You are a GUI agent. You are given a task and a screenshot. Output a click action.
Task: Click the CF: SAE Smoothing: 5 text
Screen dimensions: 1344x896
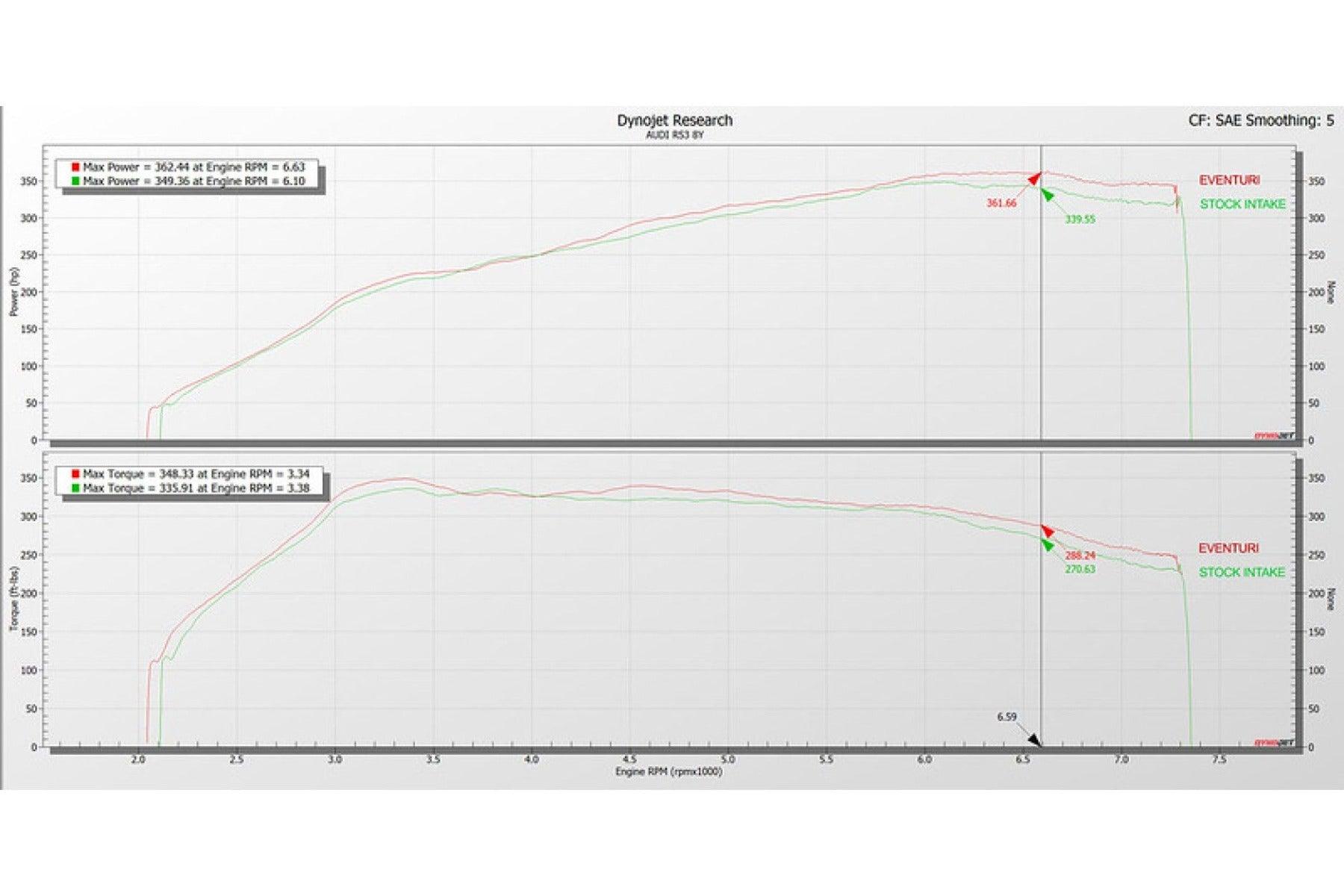1260,120
